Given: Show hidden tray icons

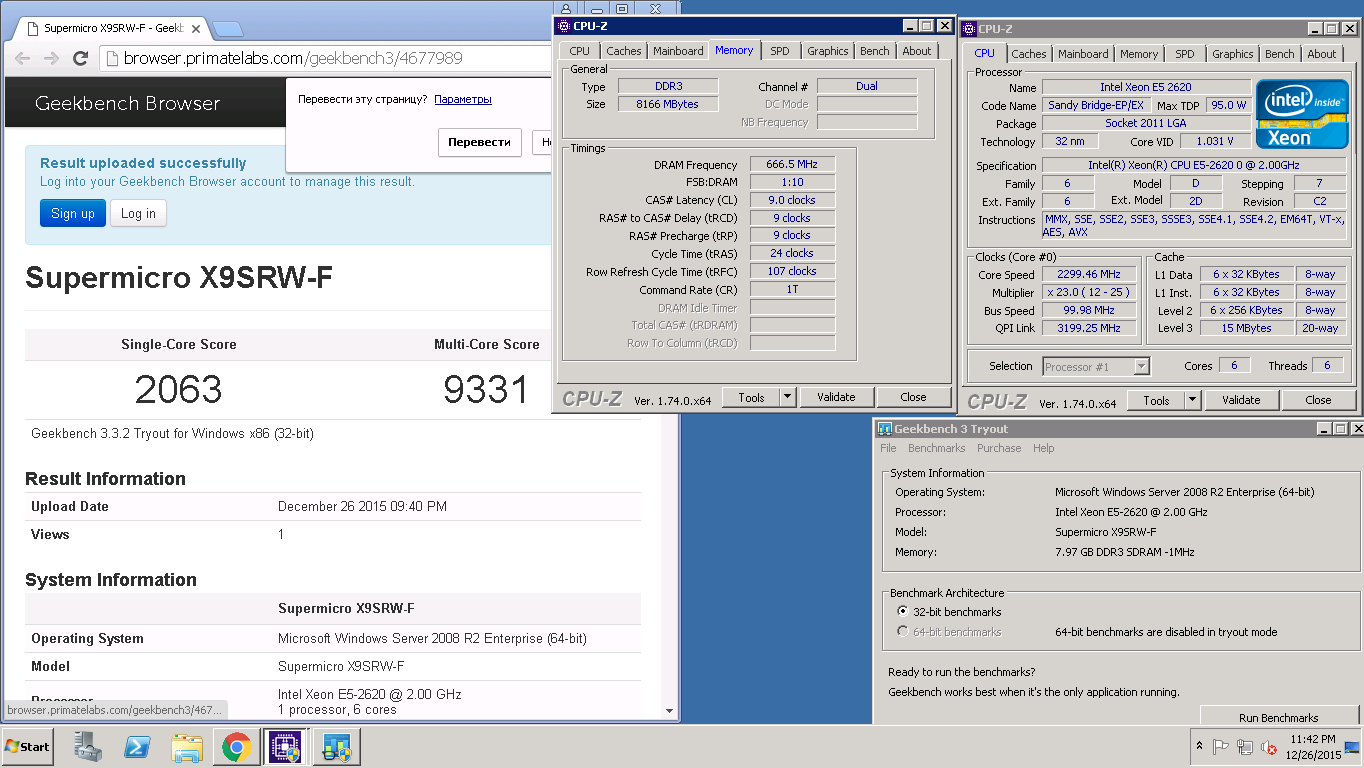Looking at the screenshot, I should click(1199, 747).
